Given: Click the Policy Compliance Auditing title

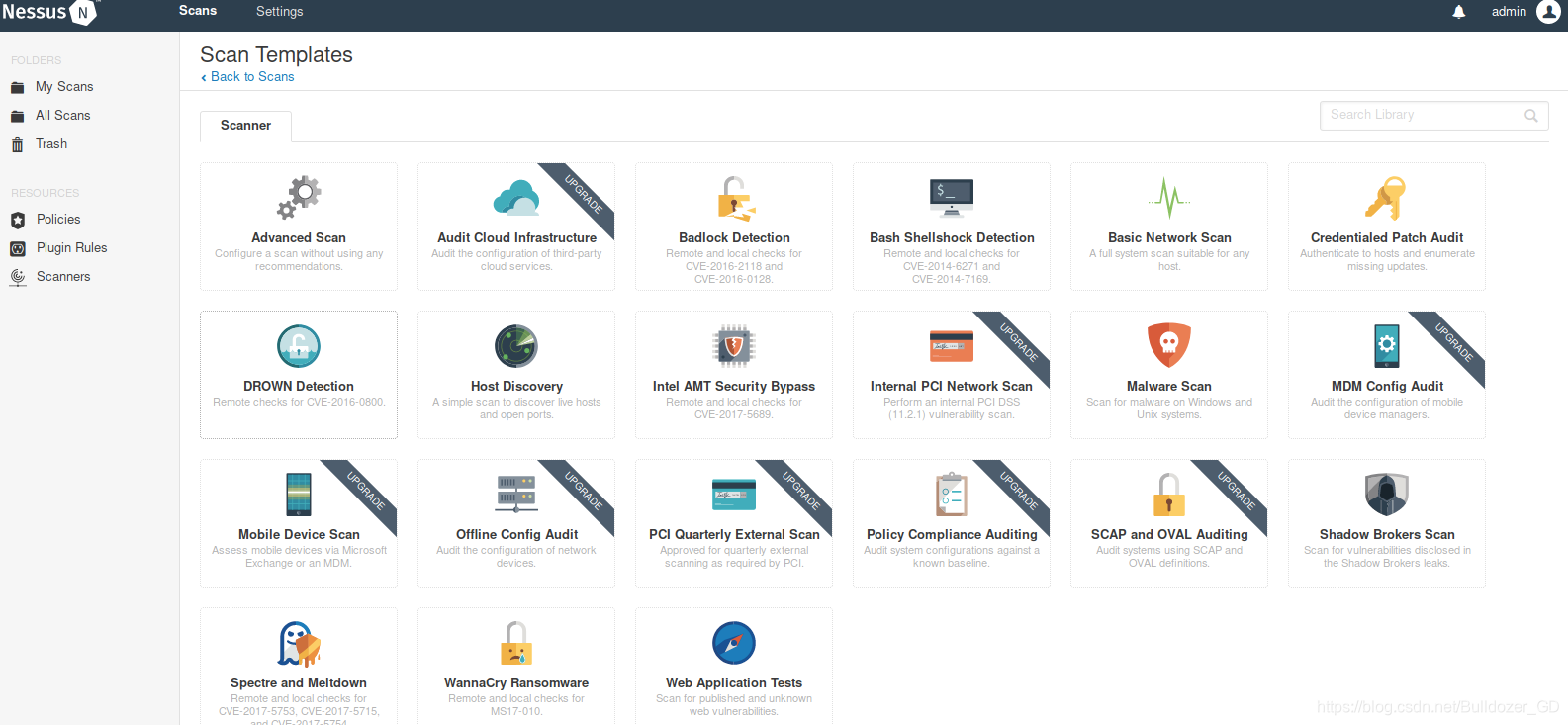Looking at the screenshot, I should pos(952,535).
